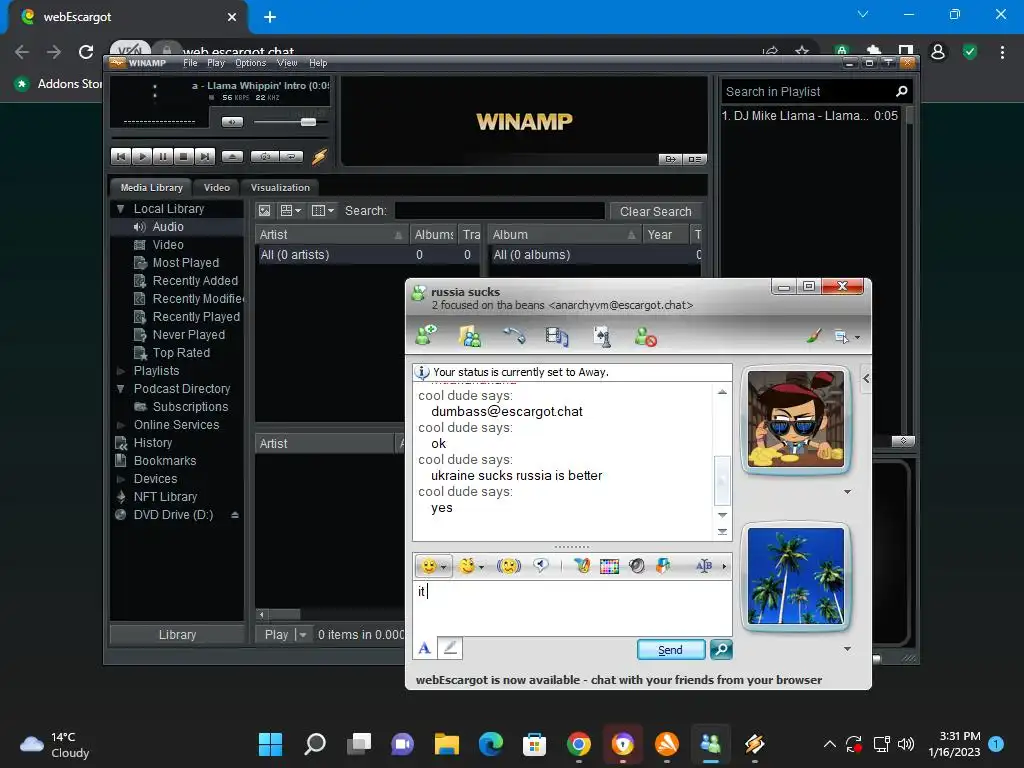Toggle repeat in Winamp
The height and width of the screenshot is (768, 1024).
pos(291,157)
